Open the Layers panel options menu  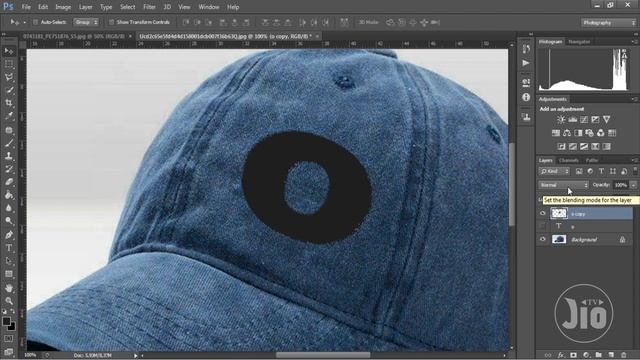635,160
